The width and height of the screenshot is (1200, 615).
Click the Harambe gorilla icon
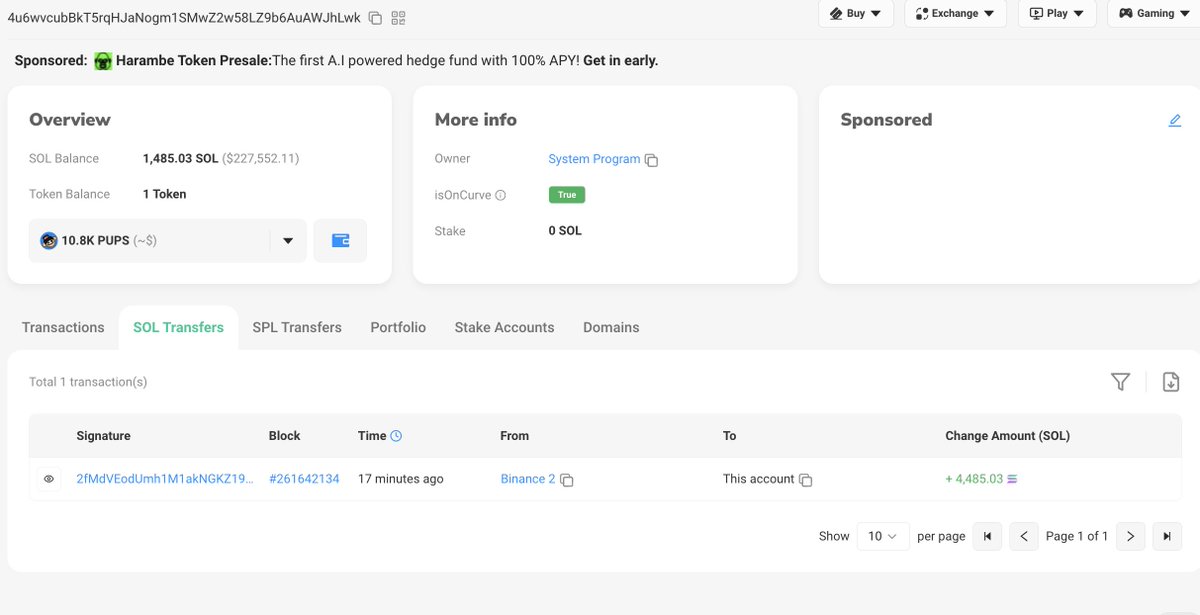coord(103,61)
